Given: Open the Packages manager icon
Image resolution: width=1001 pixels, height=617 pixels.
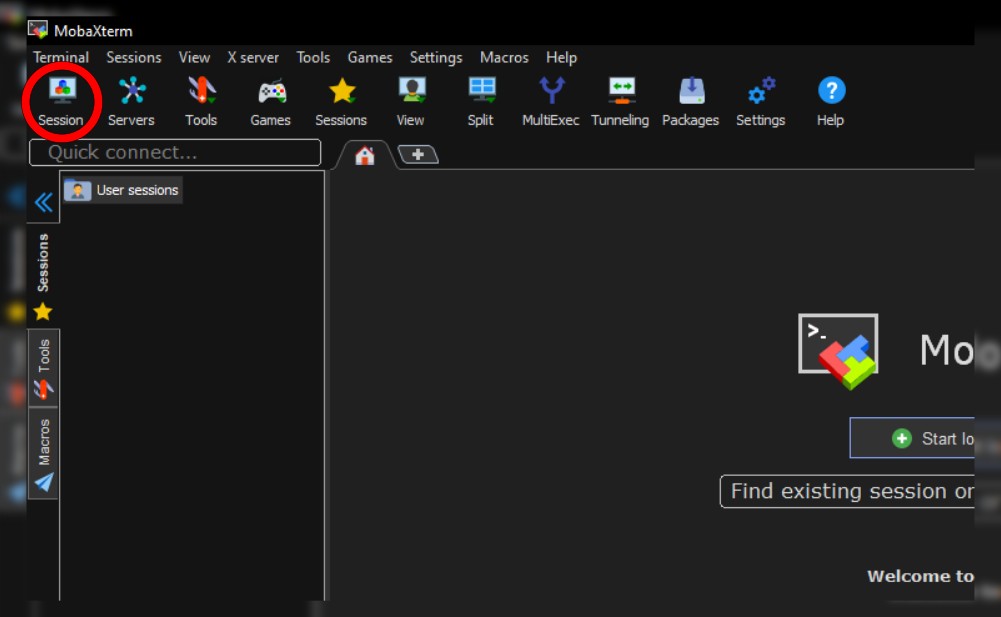Looking at the screenshot, I should click(x=691, y=102).
